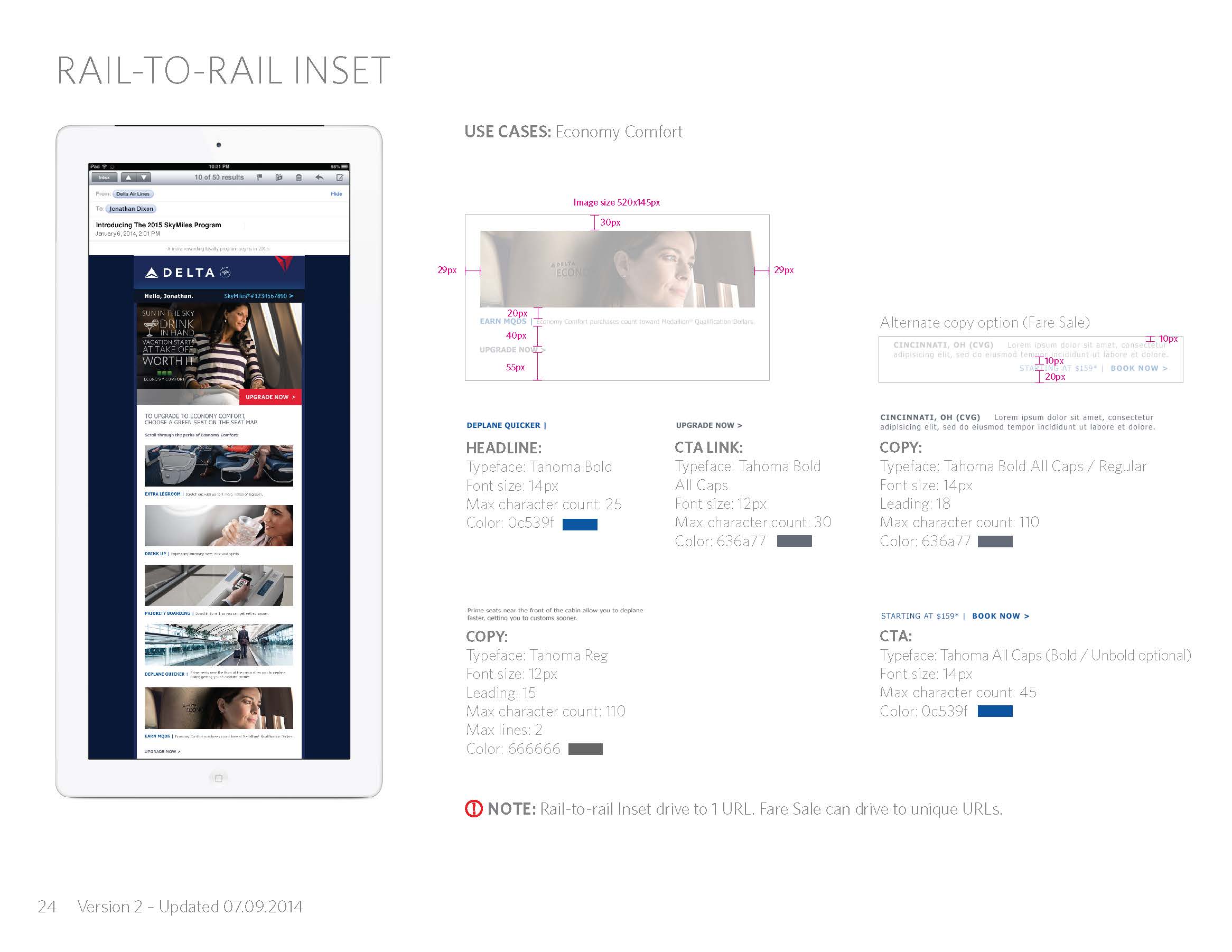Tap the previous message up arrow

tap(128, 178)
